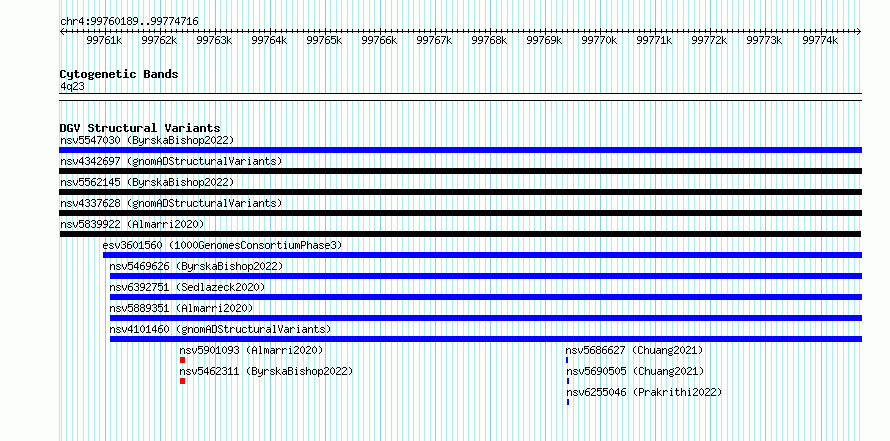Viewport: 890px width, 441px height.
Task: Click ruler position 99768k
Action: pyautogui.click(x=489, y=40)
